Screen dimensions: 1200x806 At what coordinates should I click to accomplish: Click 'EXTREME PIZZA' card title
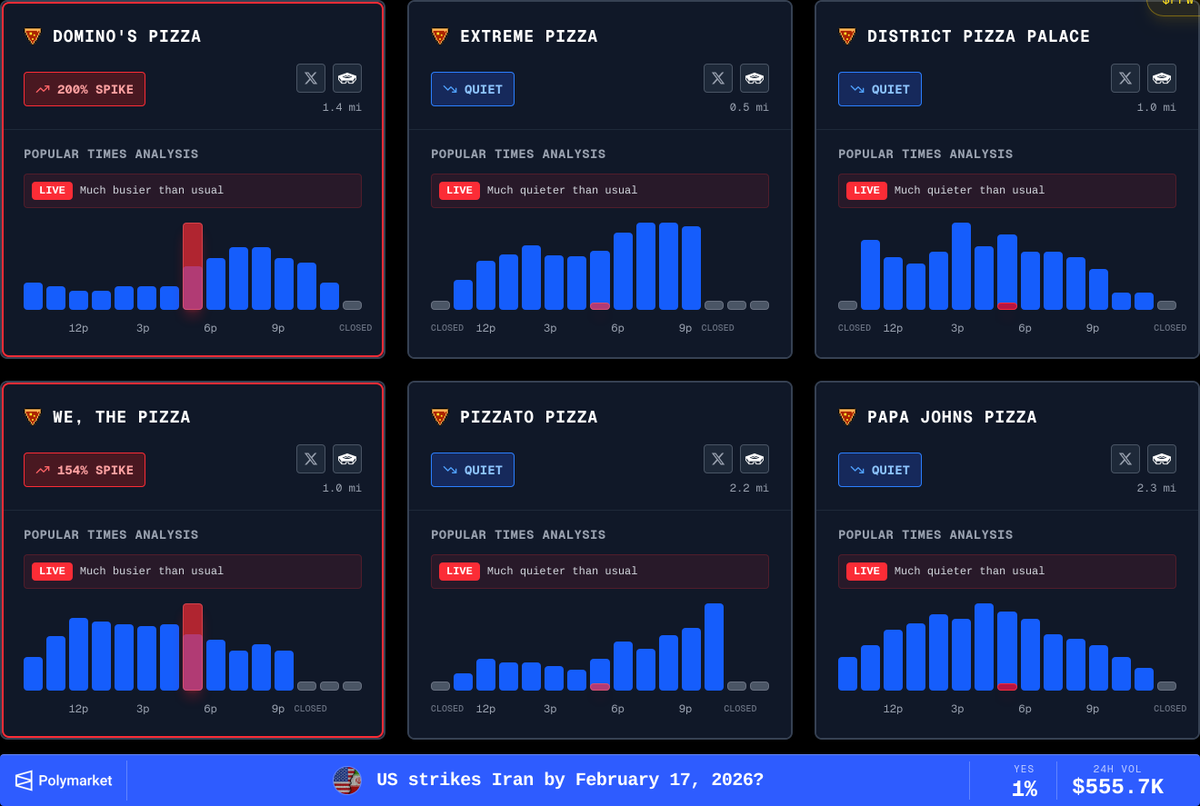point(529,36)
